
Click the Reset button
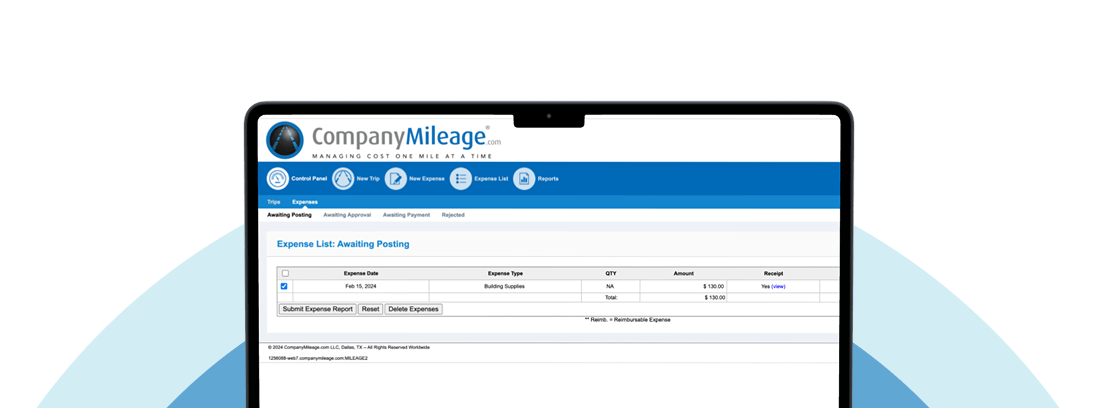tap(370, 309)
